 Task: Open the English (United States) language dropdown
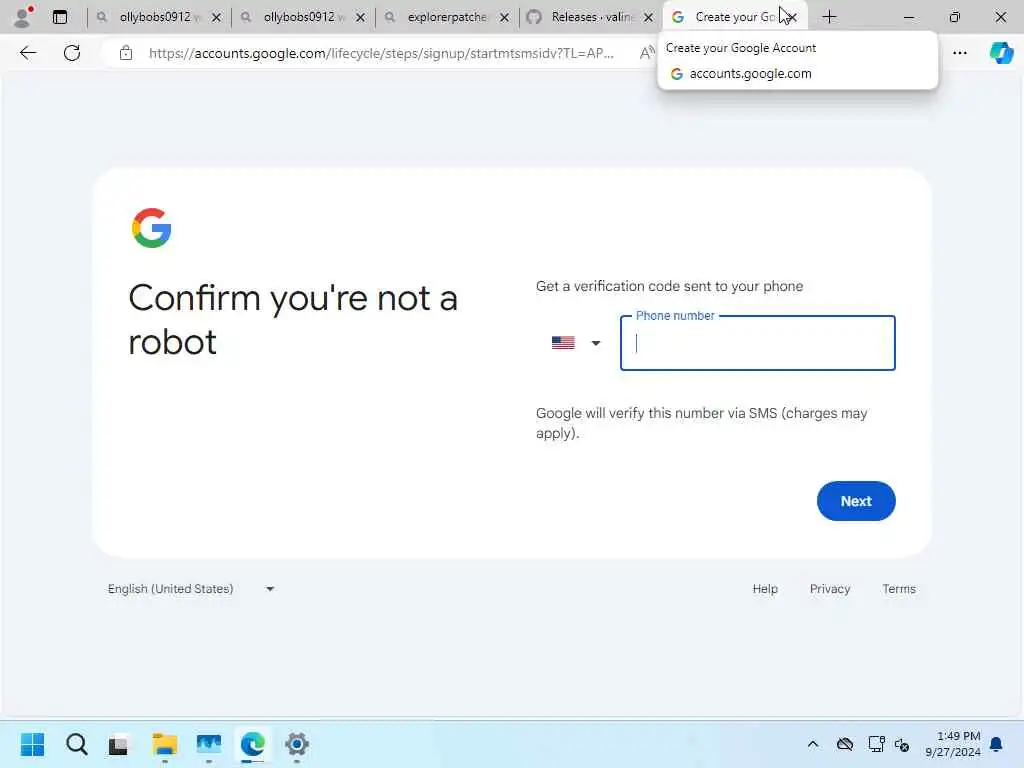click(x=190, y=589)
